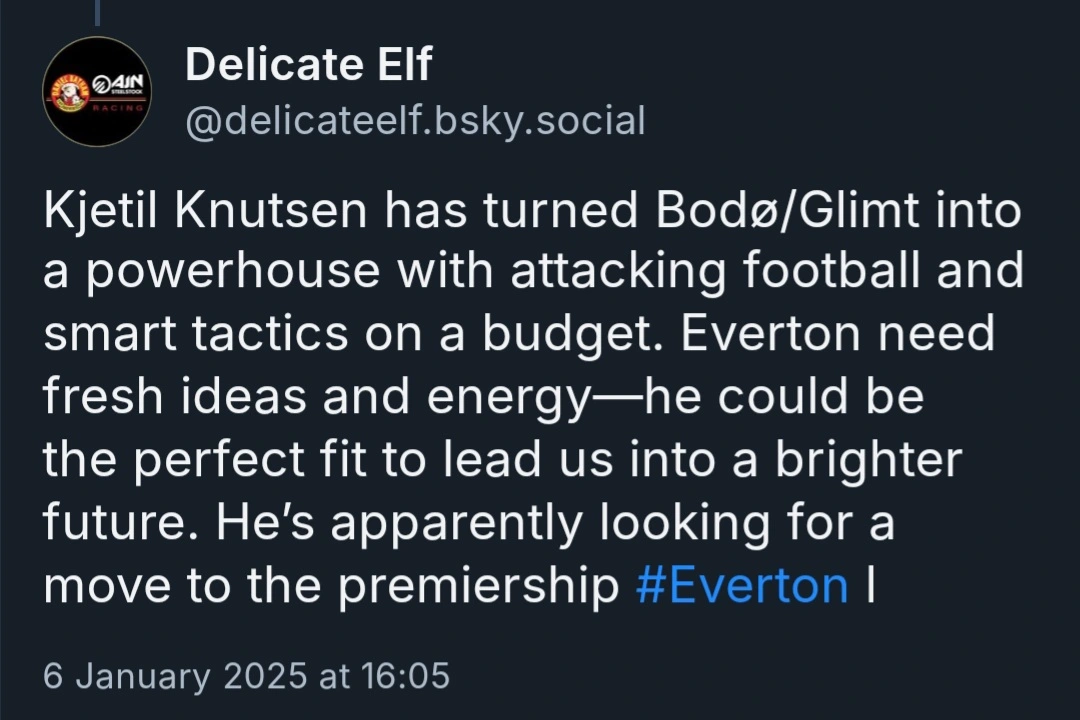The image size is (1080, 720).
Task: Click the 16:05 time in the timestamp
Action: click(x=404, y=676)
